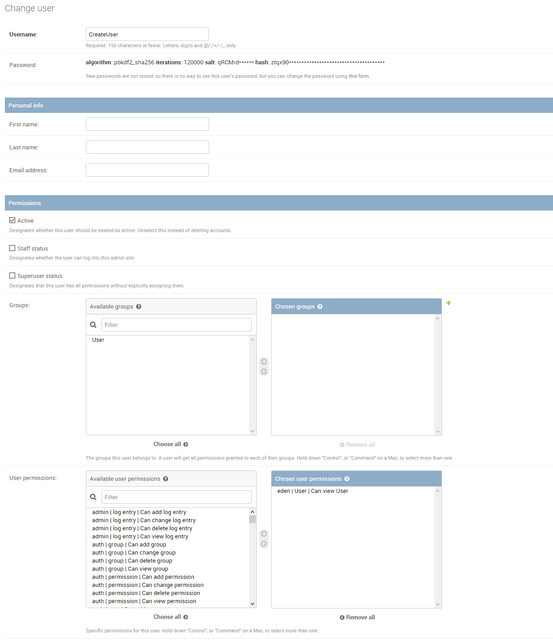Click the green add group plus icon
The width and height of the screenshot is (553, 640).
(449, 303)
